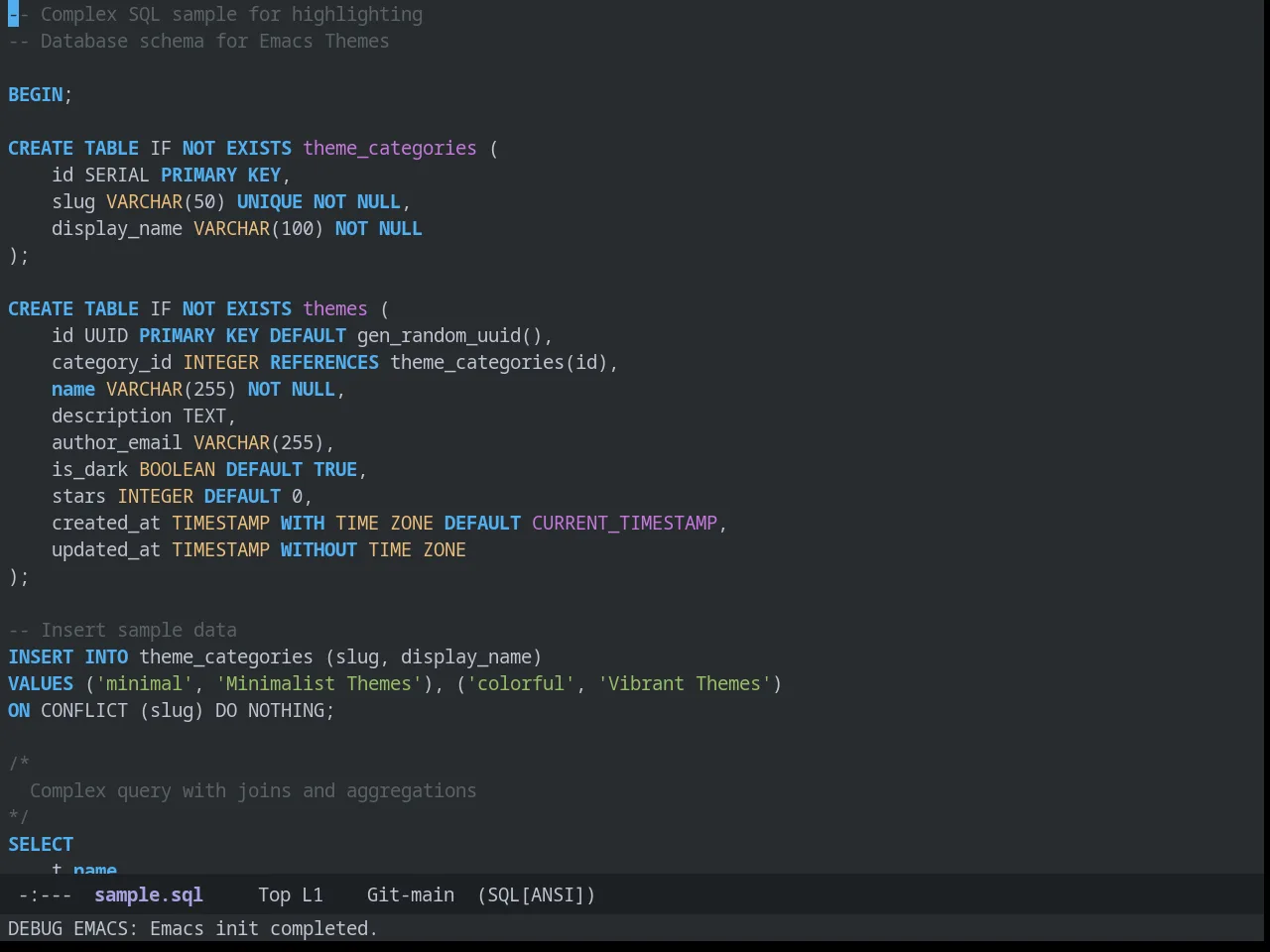Click the '-- Insert sample data' comment
Viewport: 1270px width, 952px height.
[122, 630]
